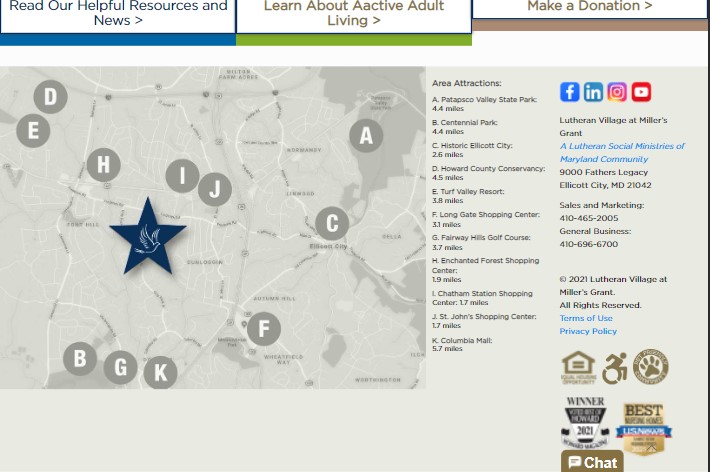Screen dimensions: 710x472
Task: Click the Lutheran Social Ministries of Maryland link
Action: coord(621,152)
